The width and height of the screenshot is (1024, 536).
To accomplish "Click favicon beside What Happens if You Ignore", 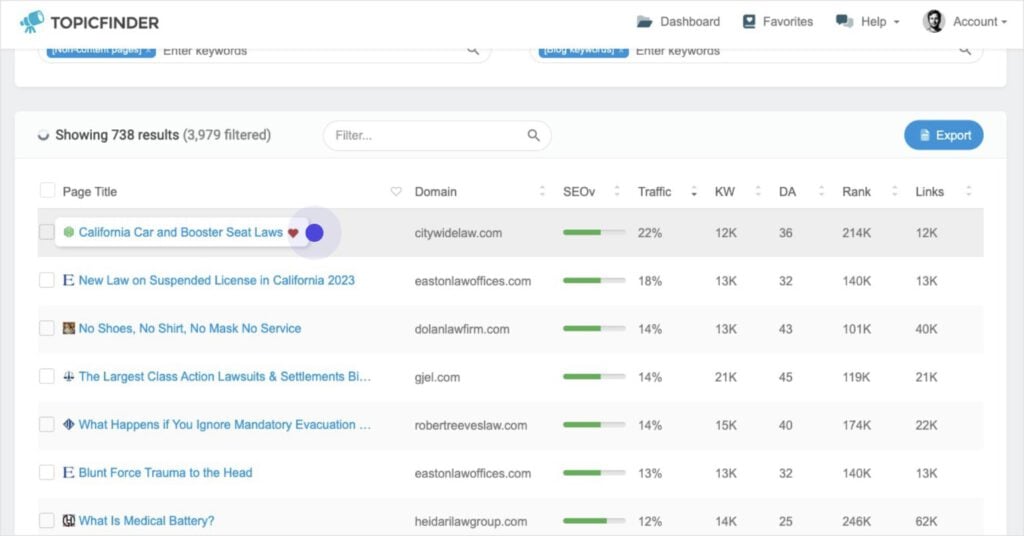I will coord(68,424).
